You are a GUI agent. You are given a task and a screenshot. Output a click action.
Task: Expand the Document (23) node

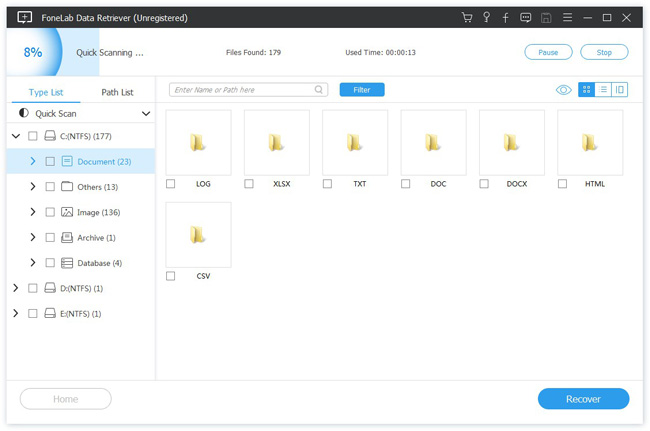point(33,161)
